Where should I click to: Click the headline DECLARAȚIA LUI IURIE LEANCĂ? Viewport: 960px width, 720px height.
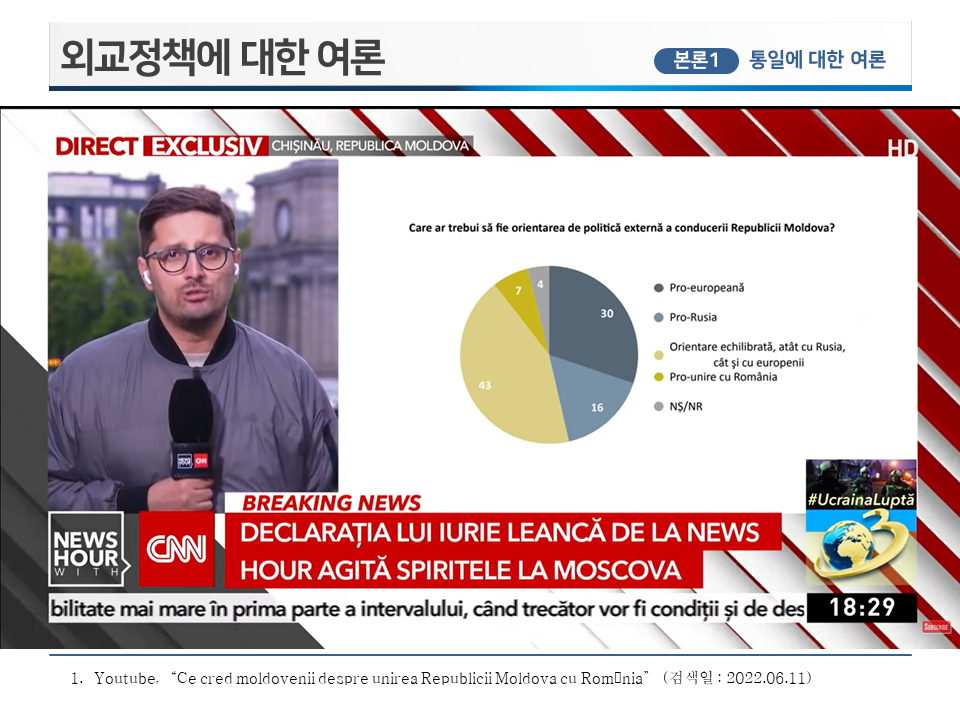coord(500,533)
